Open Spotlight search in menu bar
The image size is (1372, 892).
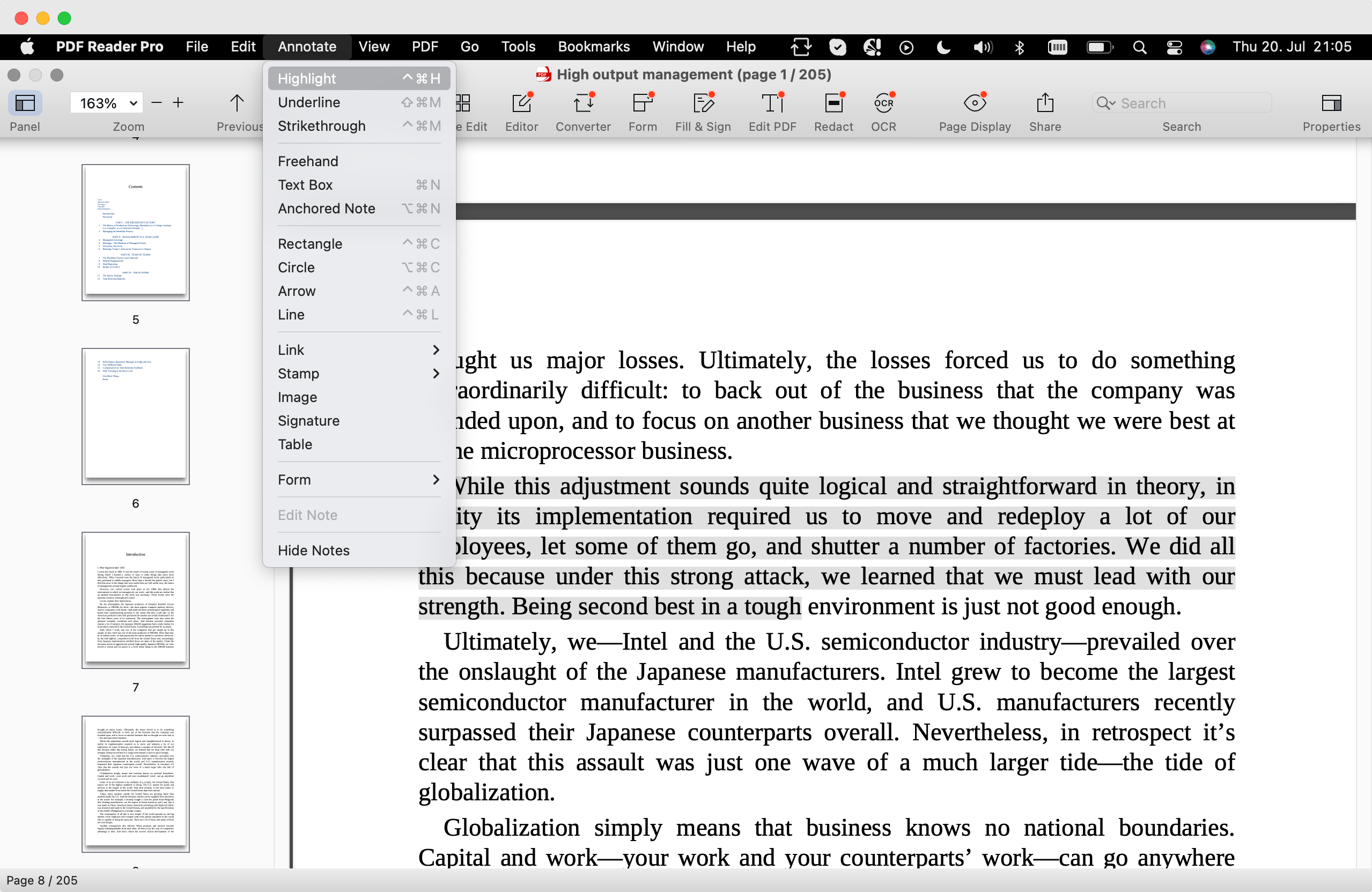tap(1139, 47)
